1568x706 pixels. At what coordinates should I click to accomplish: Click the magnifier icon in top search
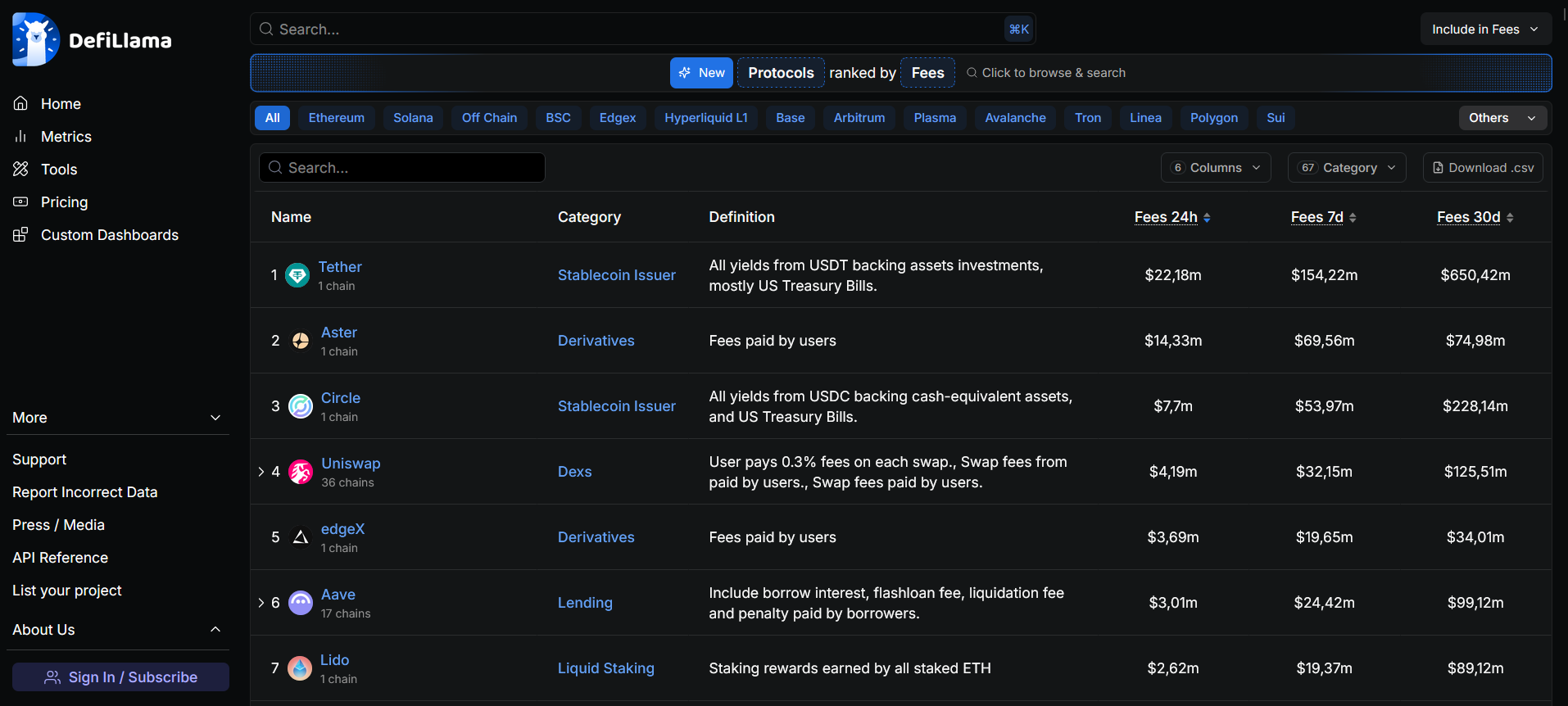[266, 29]
